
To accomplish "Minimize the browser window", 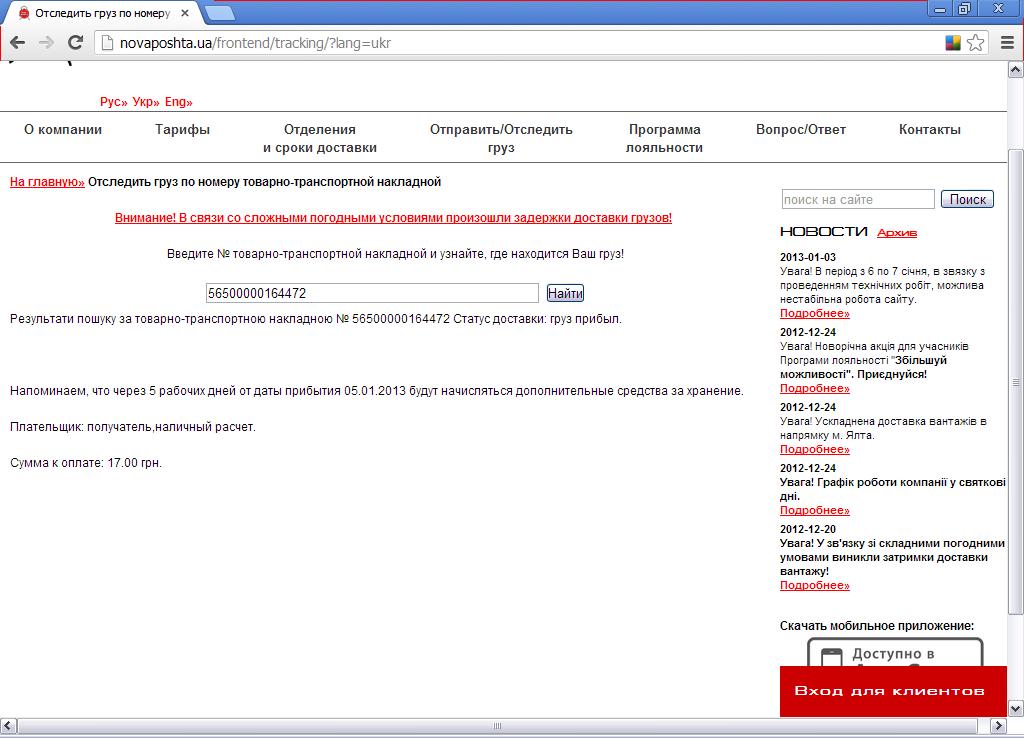I will point(940,9).
